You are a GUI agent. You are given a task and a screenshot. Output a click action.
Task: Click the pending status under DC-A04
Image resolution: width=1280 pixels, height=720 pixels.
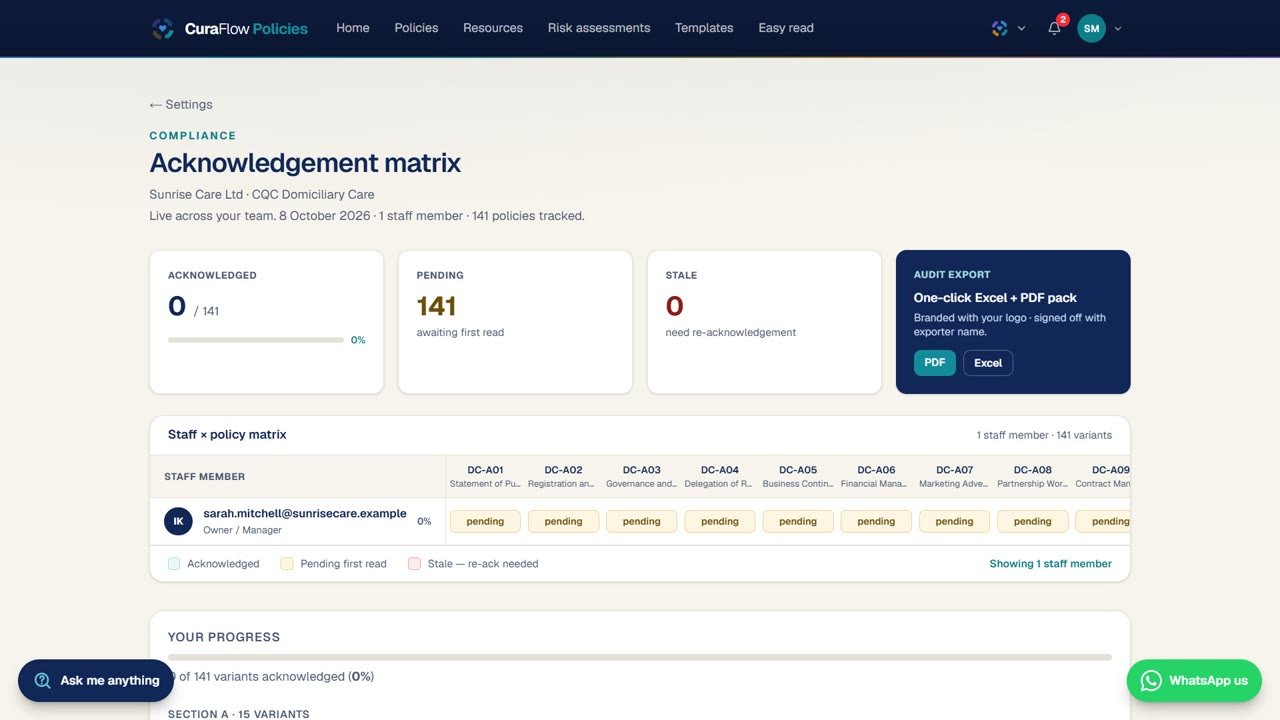[x=720, y=521]
